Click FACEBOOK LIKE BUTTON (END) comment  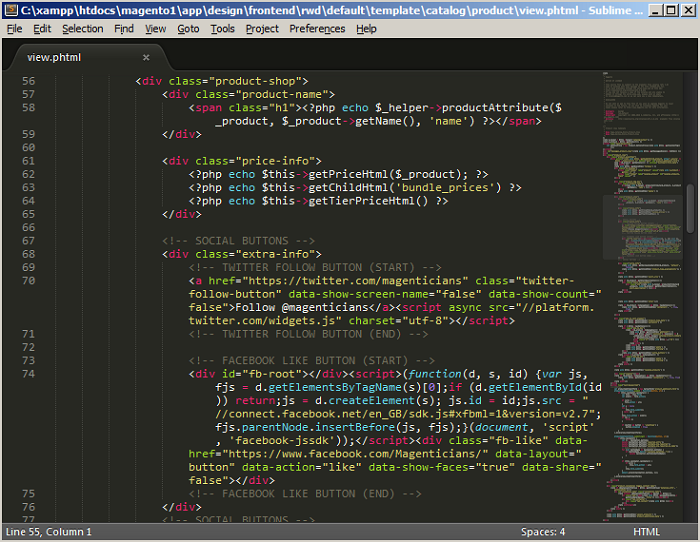[x=305, y=494]
